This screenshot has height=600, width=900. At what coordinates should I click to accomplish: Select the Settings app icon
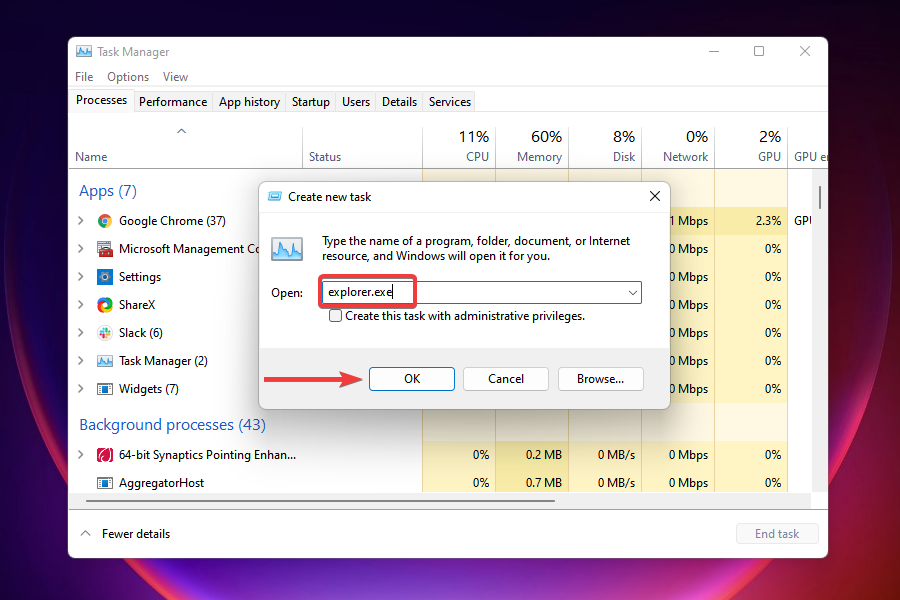pyautogui.click(x=104, y=277)
